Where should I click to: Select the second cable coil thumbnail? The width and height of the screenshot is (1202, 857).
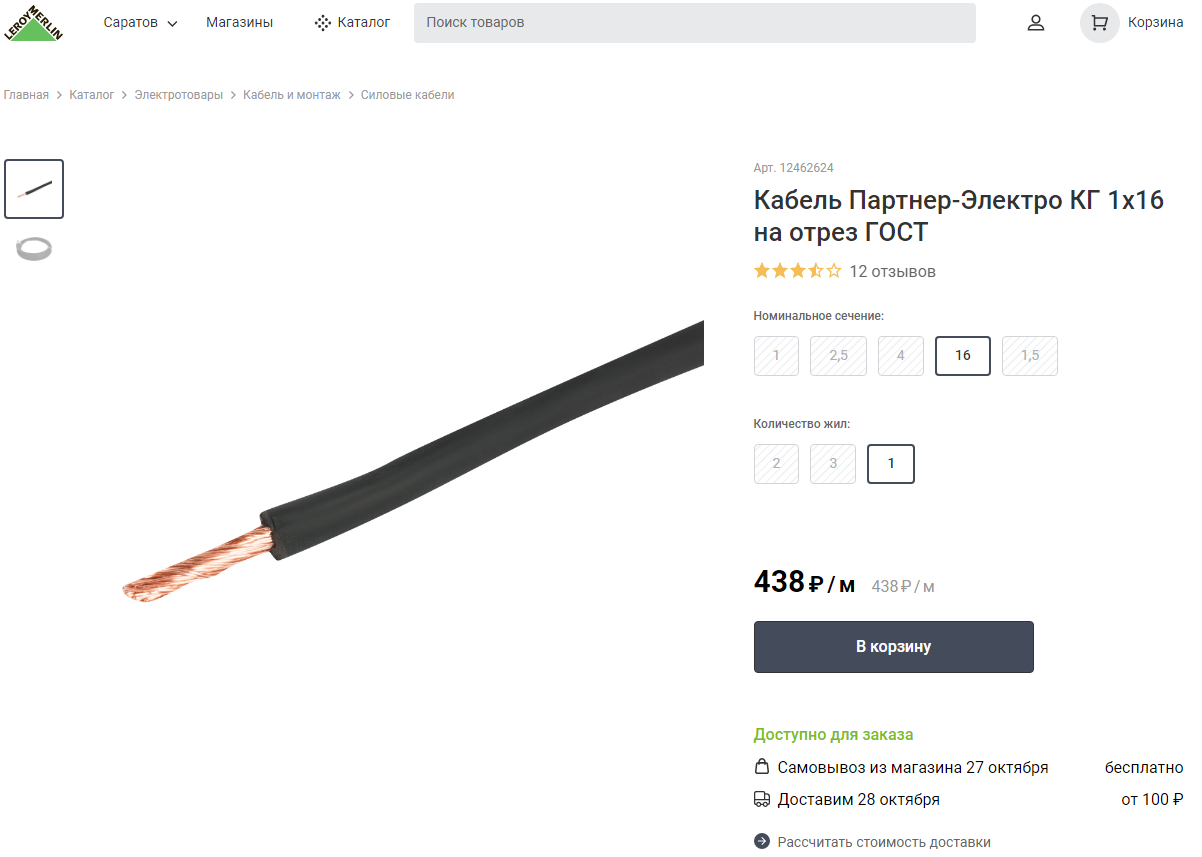click(34, 249)
